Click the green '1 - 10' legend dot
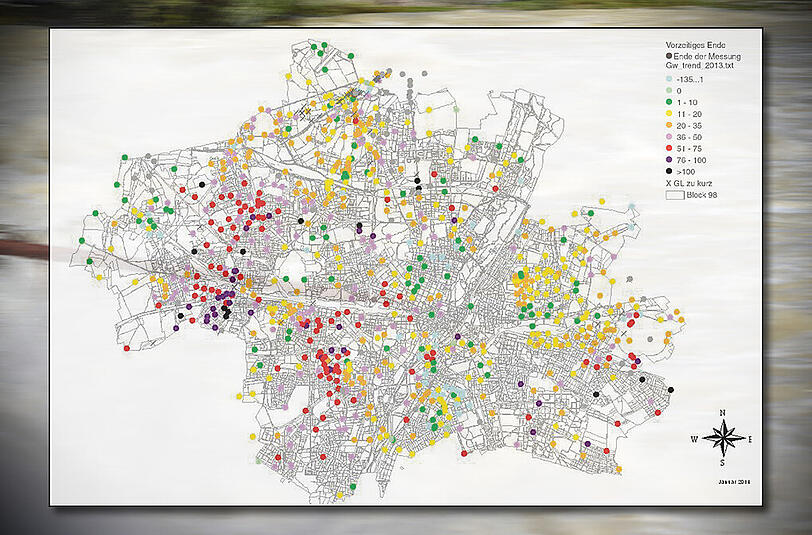Viewport: 812px width, 535px height. pyautogui.click(x=670, y=104)
